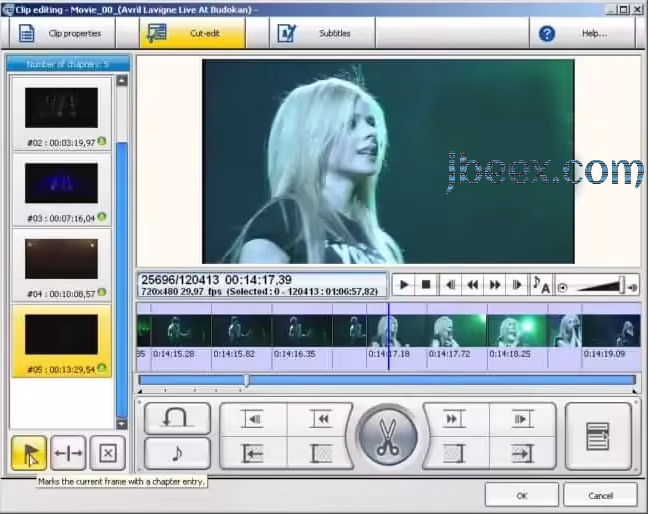The width and height of the screenshot is (648, 514).
Task: Jump to next scene double-arrow button
Action: [x=455, y=419]
